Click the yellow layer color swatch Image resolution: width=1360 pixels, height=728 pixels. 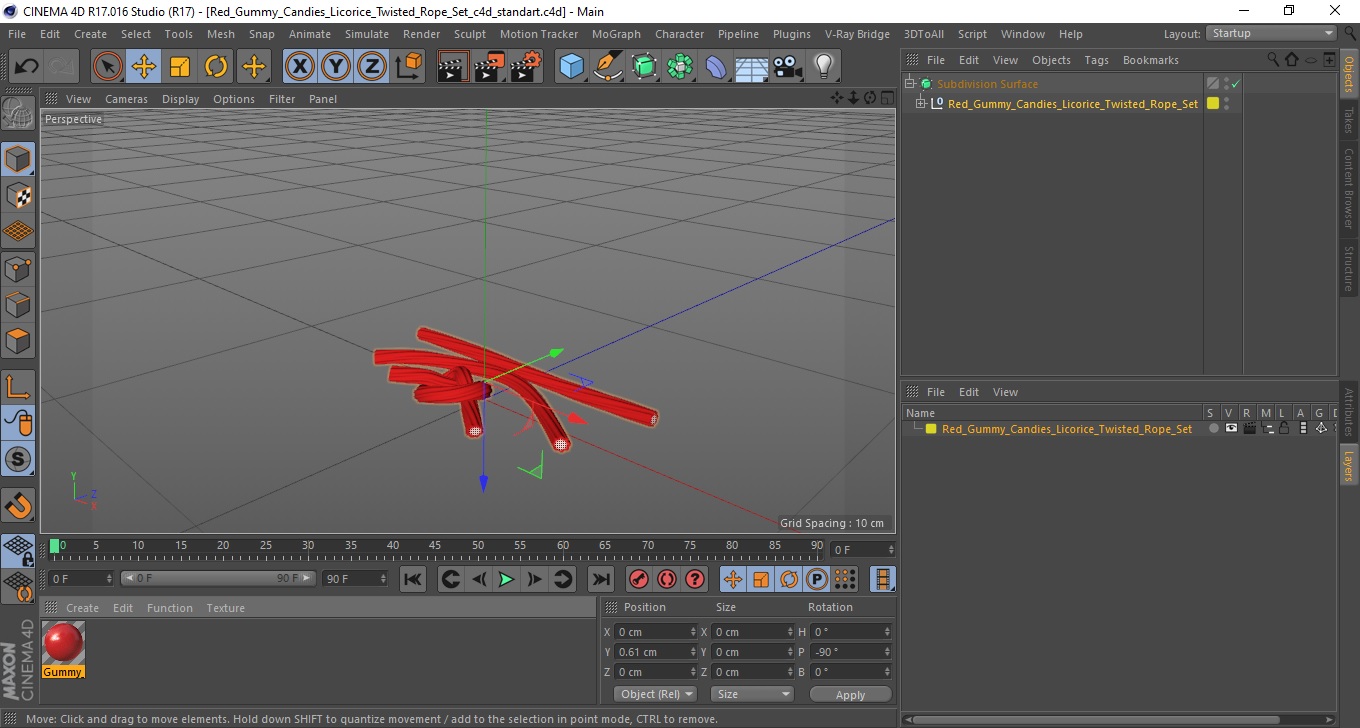coord(931,429)
